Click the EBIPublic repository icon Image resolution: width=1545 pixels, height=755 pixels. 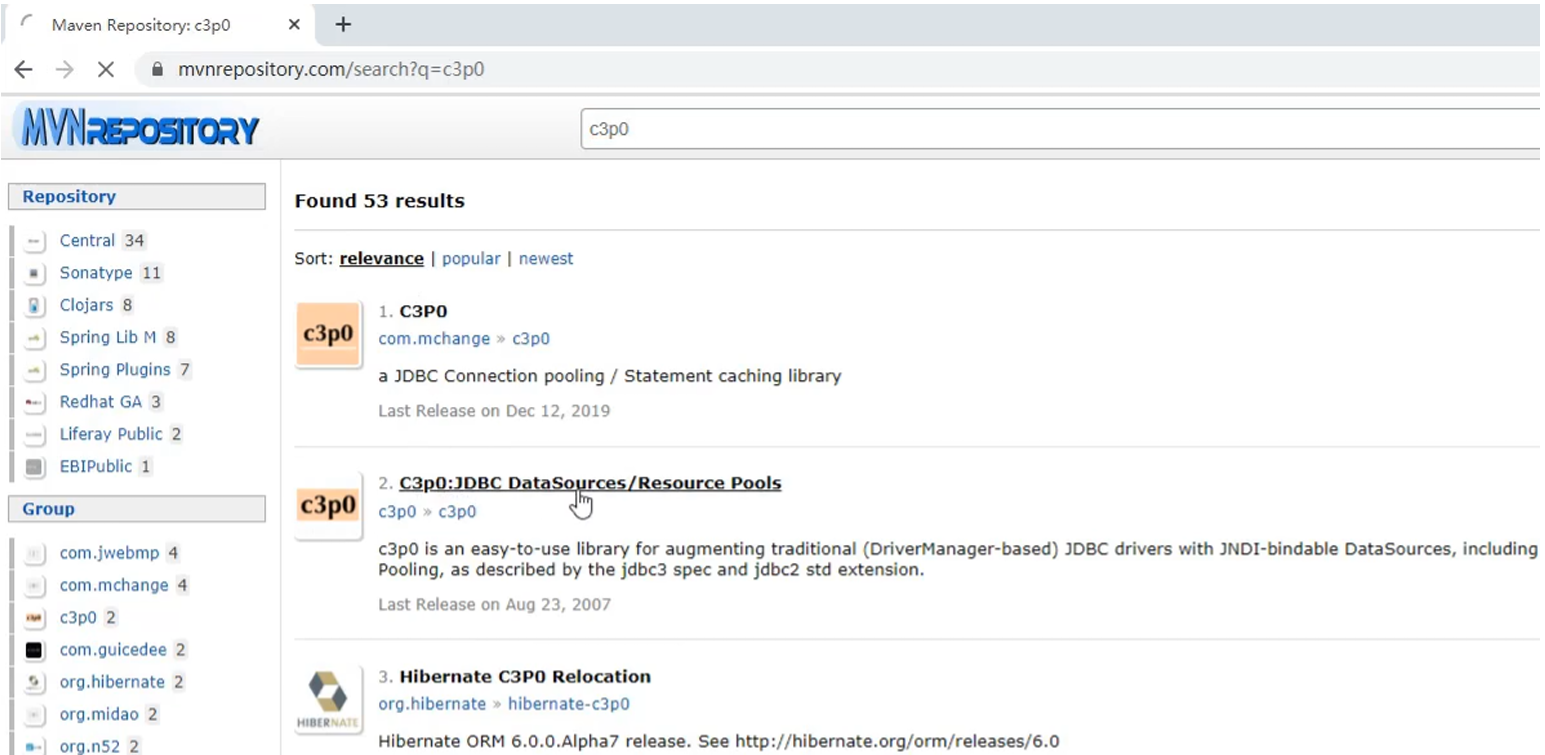[x=36, y=466]
